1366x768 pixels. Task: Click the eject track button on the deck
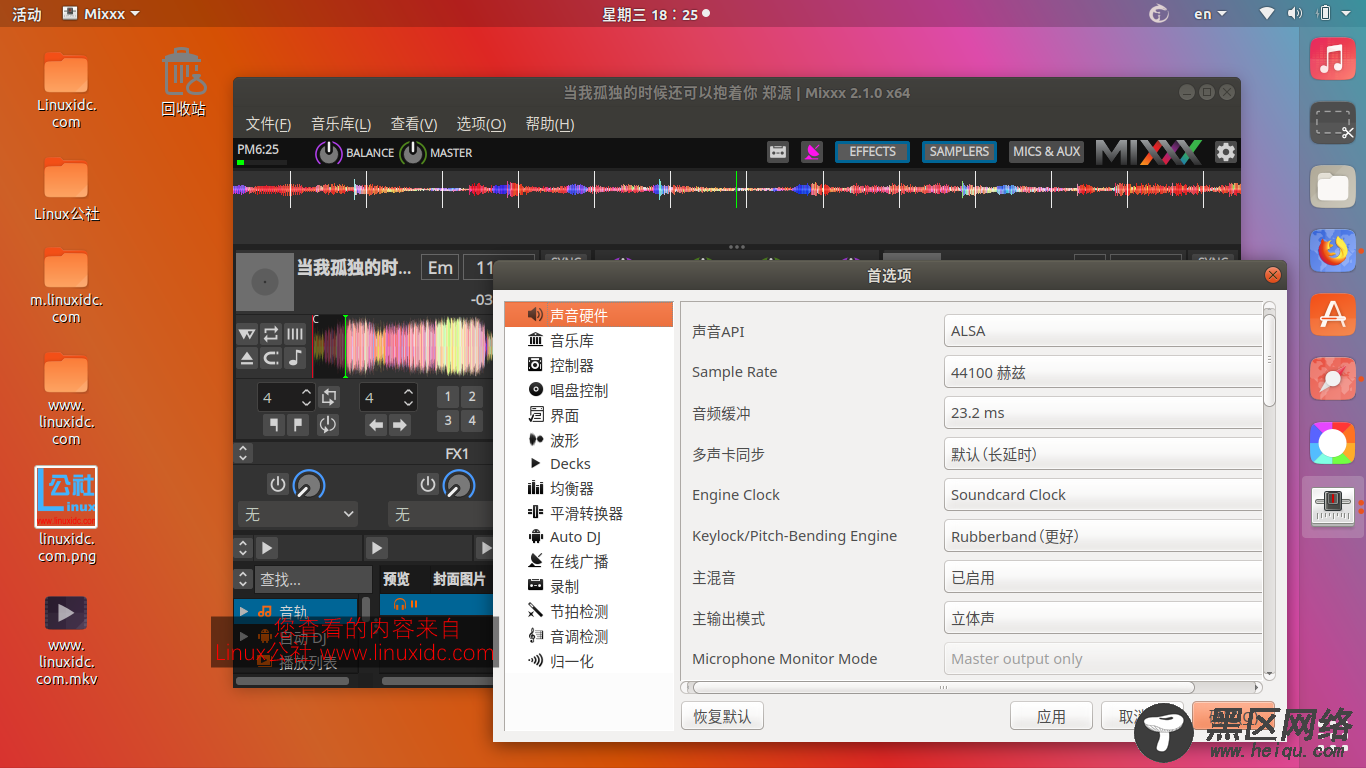[x=247, y=358]
